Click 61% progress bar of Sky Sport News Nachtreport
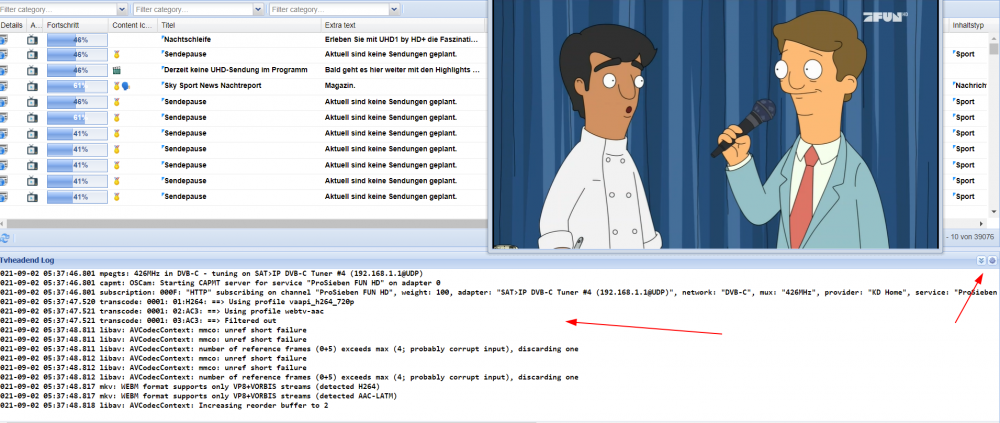Image resolution: width=1000 pixels, height=423 pixels. [77, 86]
